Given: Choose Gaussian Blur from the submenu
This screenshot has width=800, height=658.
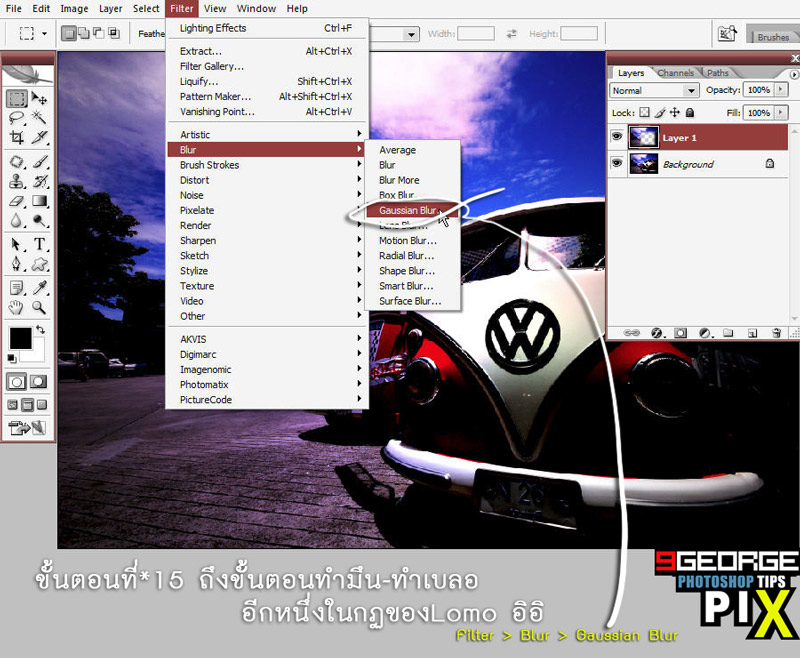Looking at the screenshot, I should point(413,210).
